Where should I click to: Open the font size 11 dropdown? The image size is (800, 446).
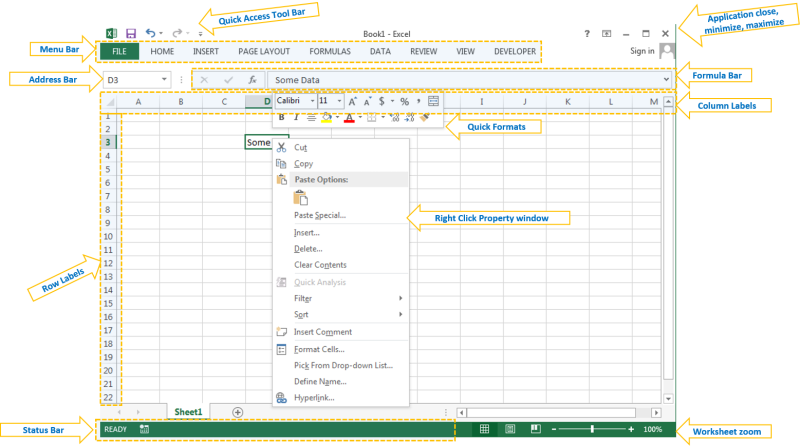pos(339,101)
